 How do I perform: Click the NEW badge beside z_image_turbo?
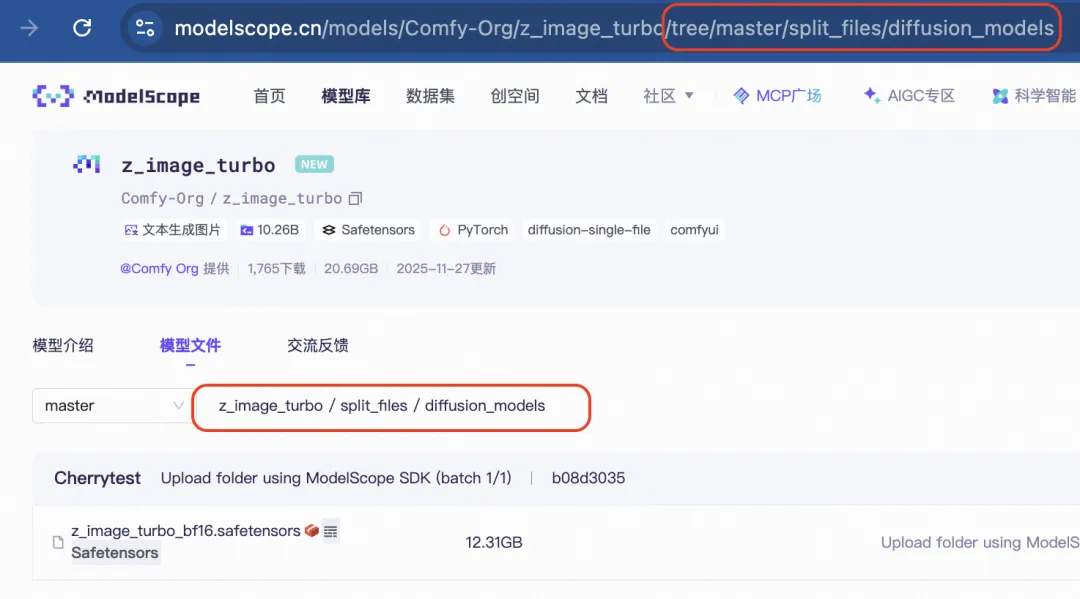(x=314, y=165)
